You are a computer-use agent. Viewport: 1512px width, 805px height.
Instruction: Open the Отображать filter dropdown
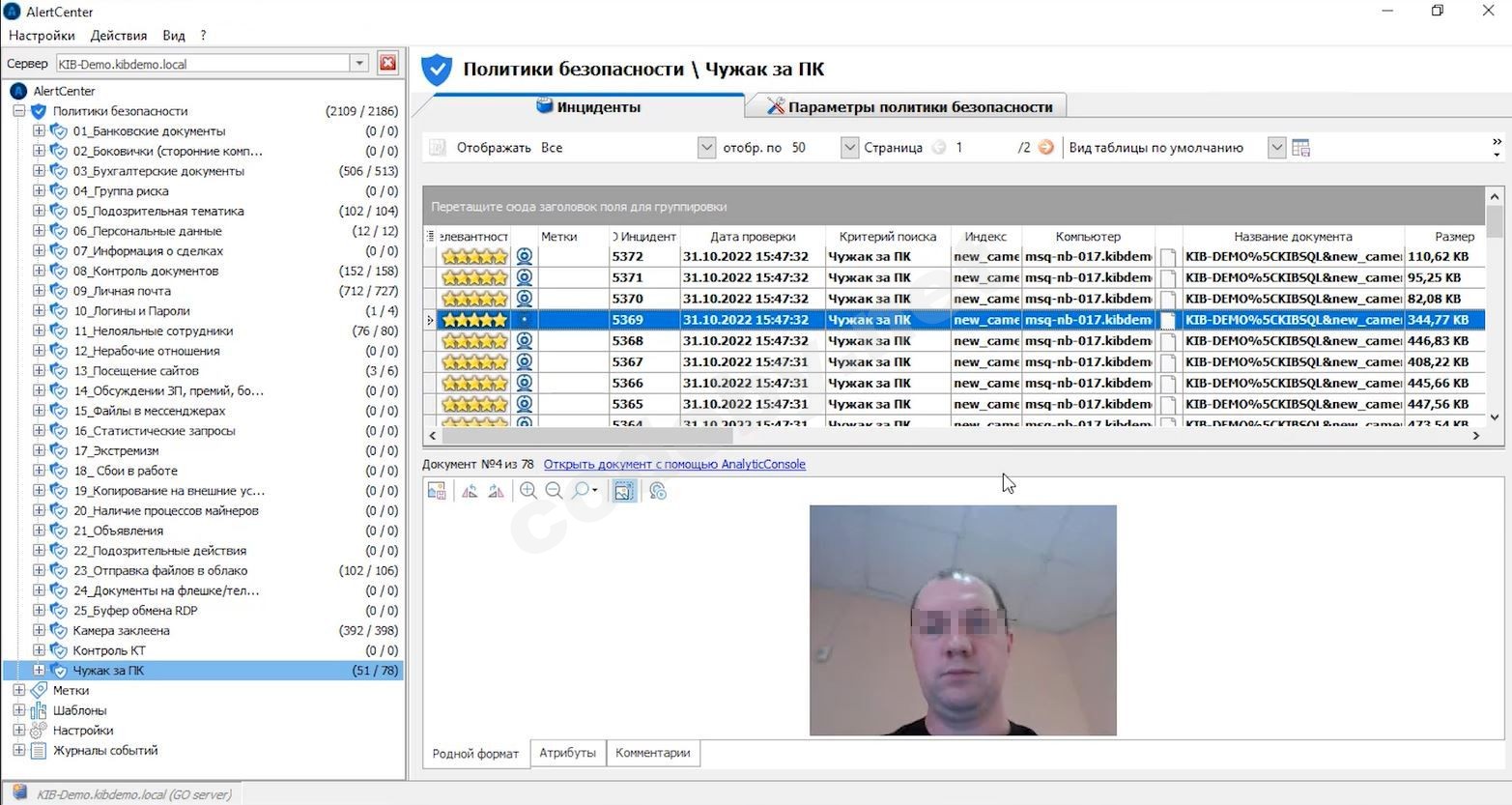point(706,148)
